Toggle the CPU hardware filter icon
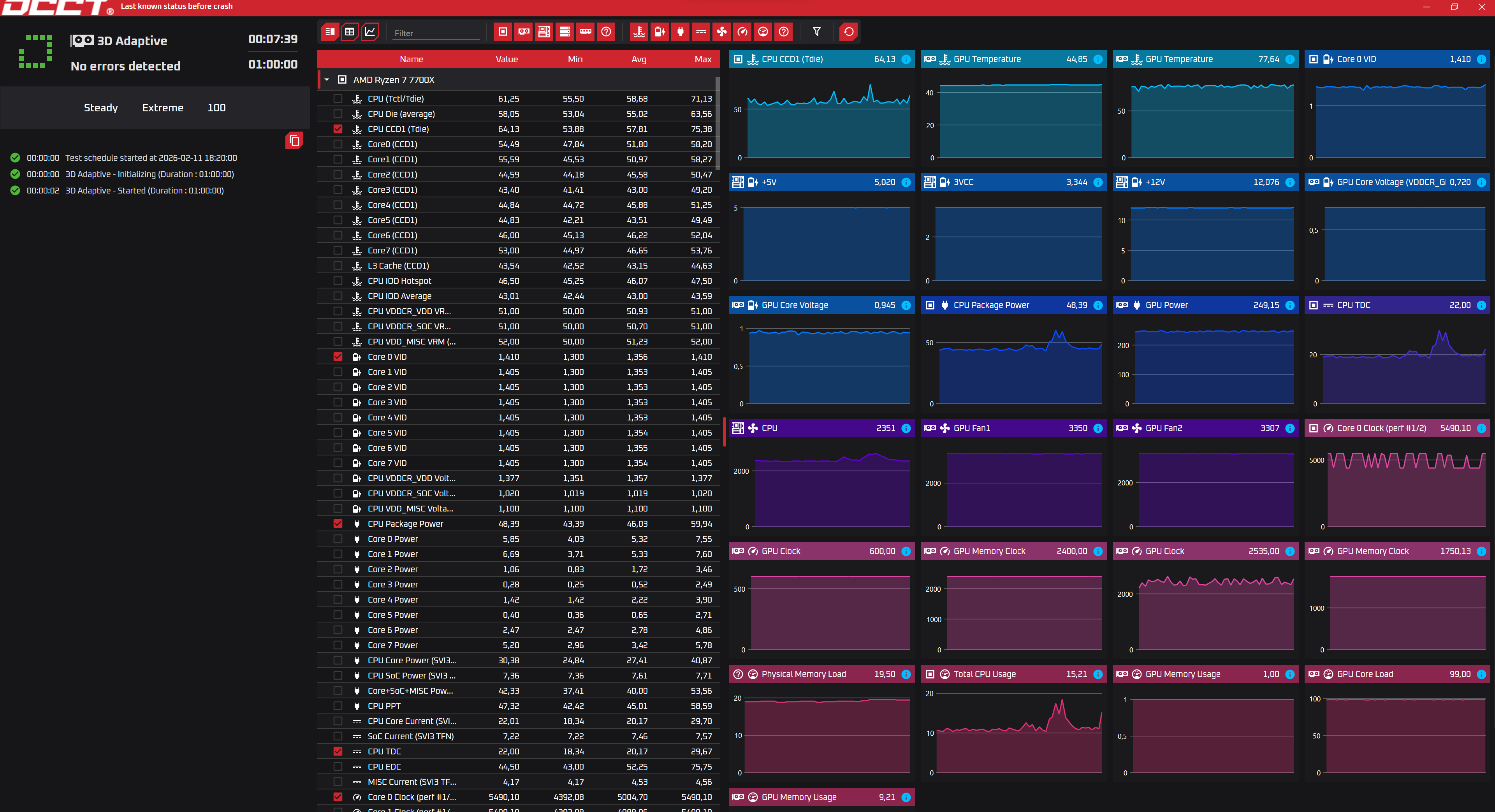Screen dimensions: 1495x812 click(503, 32)
